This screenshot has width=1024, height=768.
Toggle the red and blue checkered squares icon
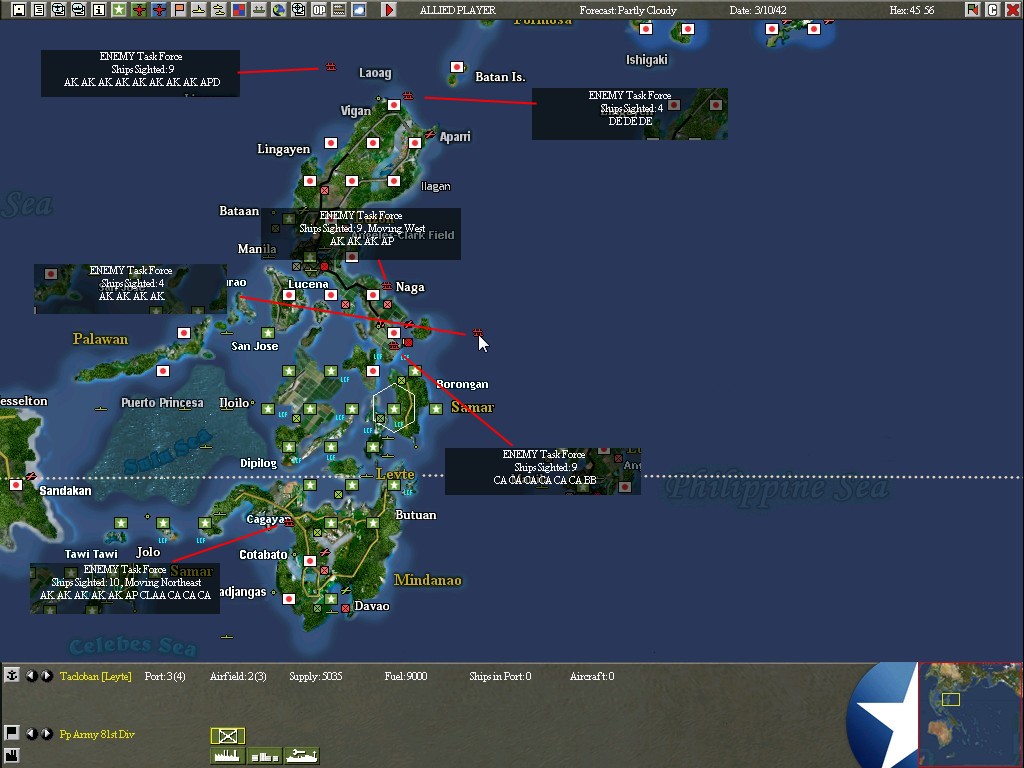[x=238, y=10]
